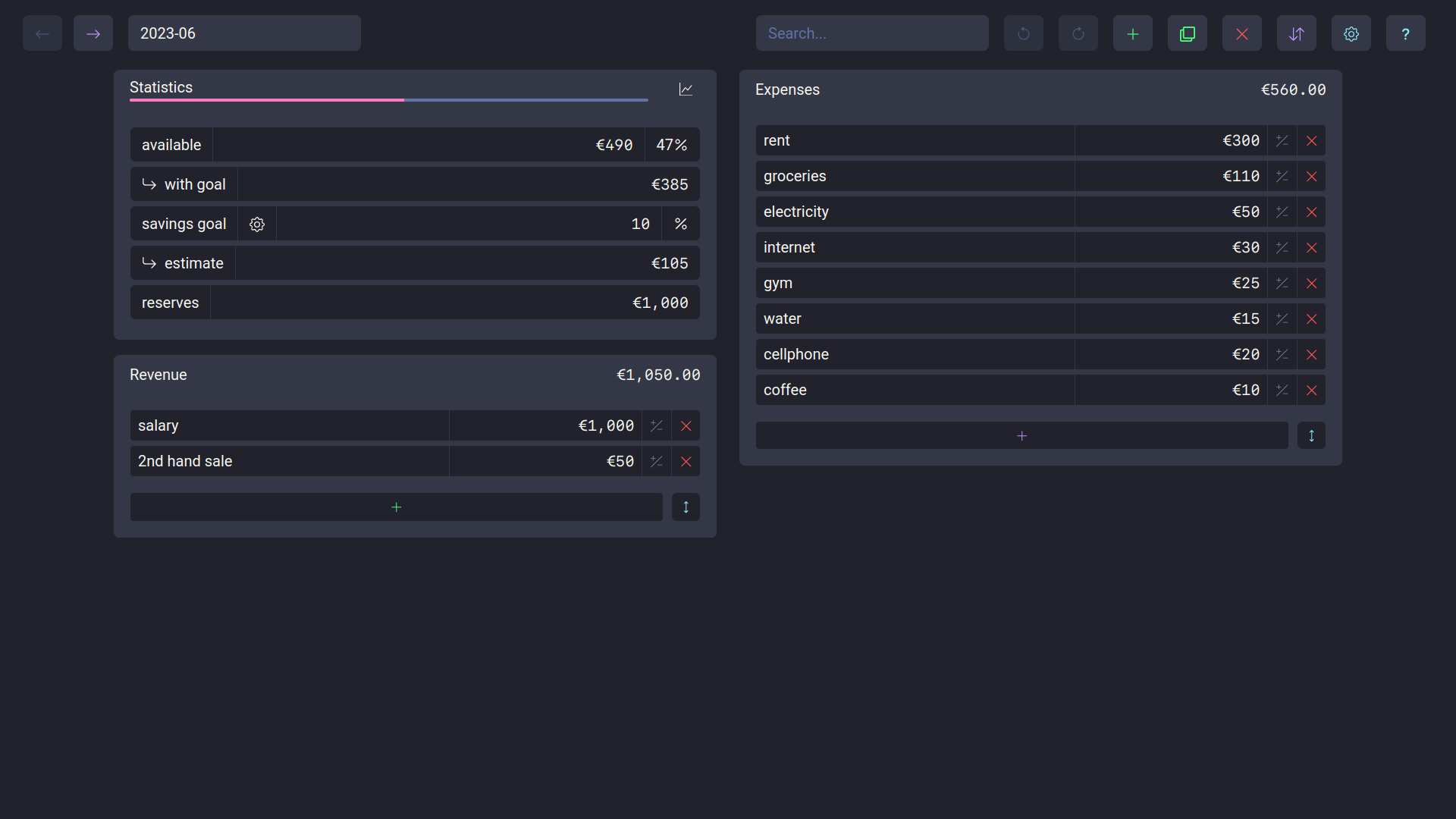Edit the reserves amount €1,000

pyautogui.click(x=455, y=303)
